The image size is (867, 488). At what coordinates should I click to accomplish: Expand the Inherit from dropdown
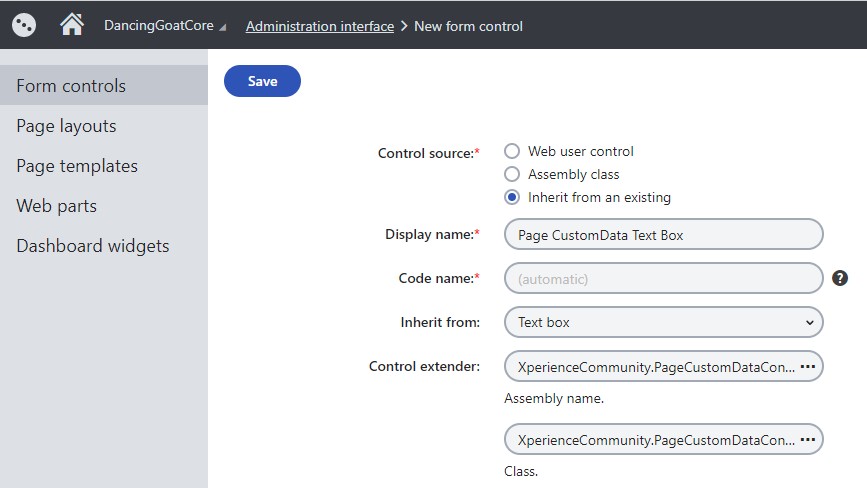point(664,322)
